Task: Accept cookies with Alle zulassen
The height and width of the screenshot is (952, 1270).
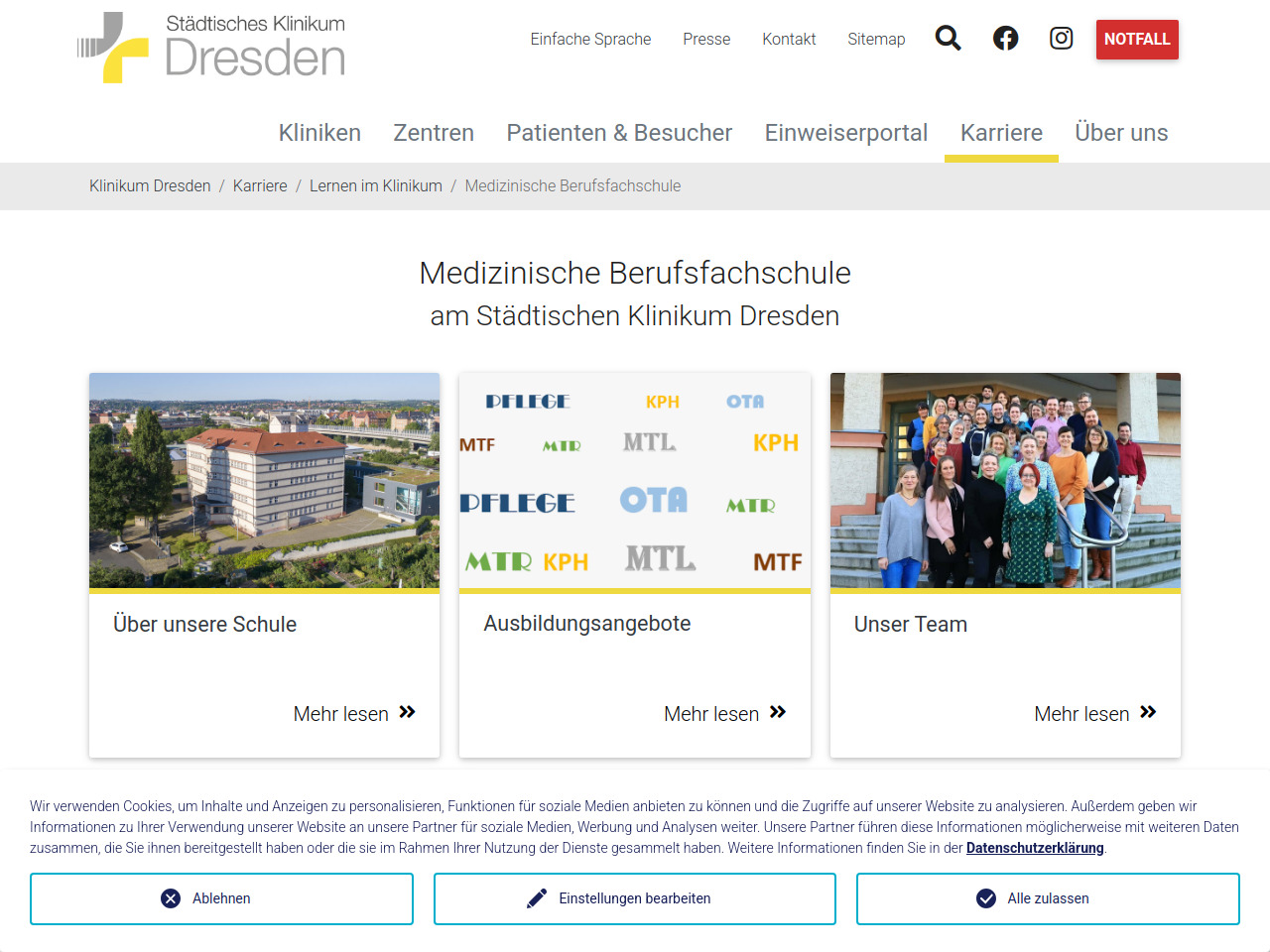Action: (x=1048, y=898)
